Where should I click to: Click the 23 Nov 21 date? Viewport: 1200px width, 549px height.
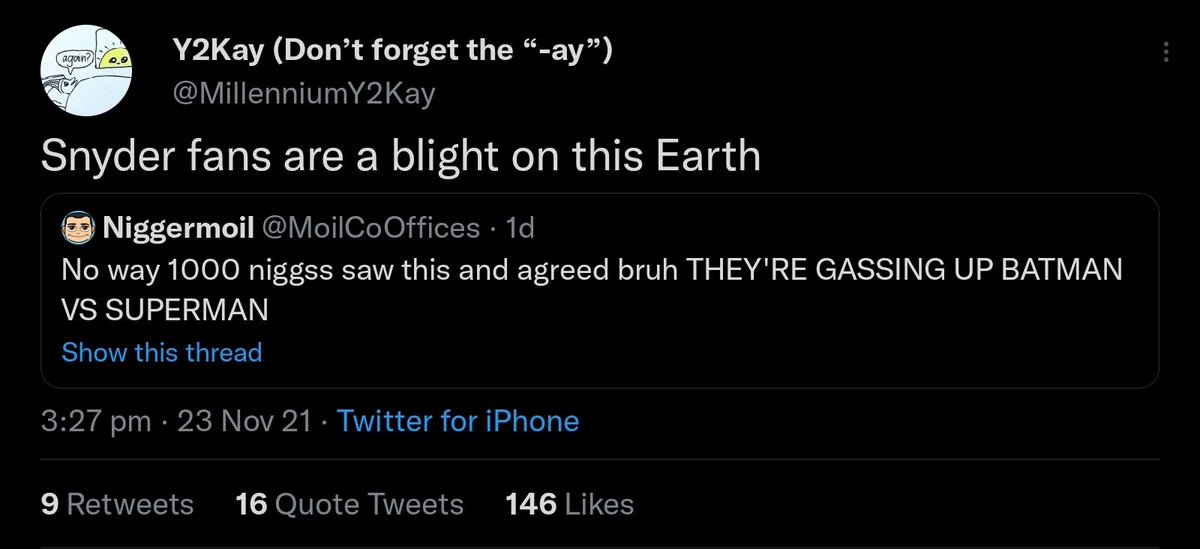(x=244, y=421)
